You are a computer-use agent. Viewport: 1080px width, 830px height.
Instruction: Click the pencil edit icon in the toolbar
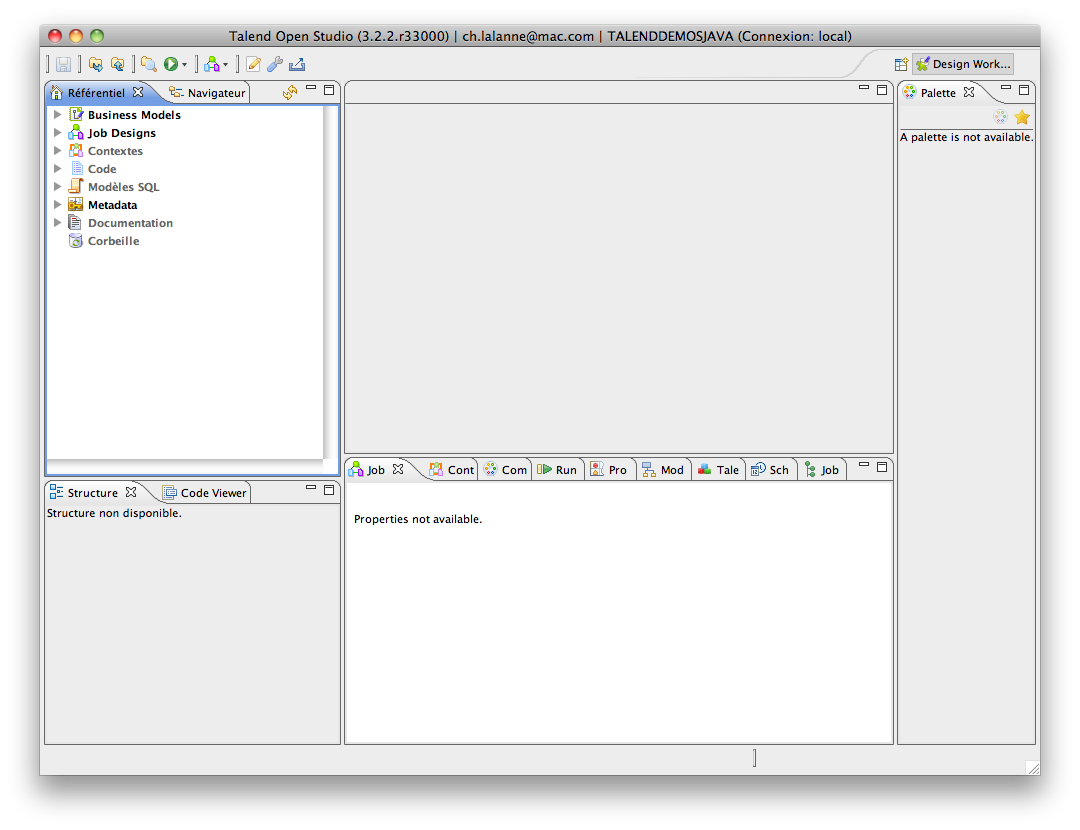tap(254, 64)
